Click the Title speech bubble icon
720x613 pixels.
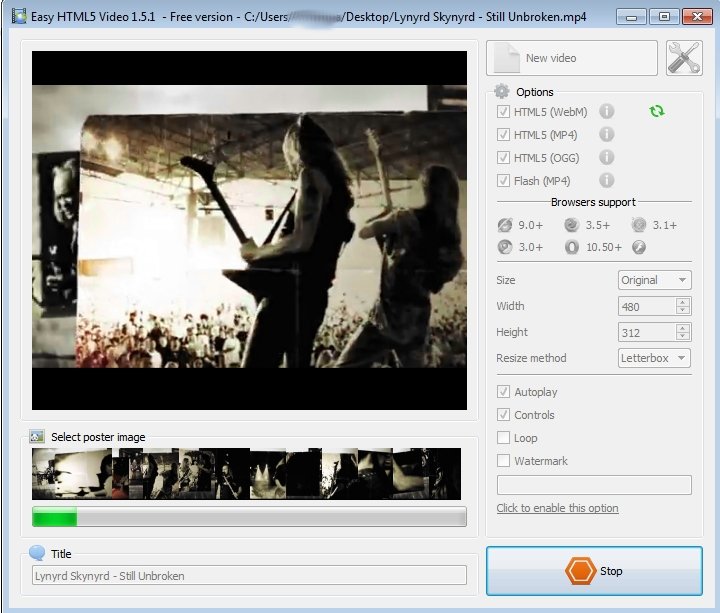coord(37,553)
